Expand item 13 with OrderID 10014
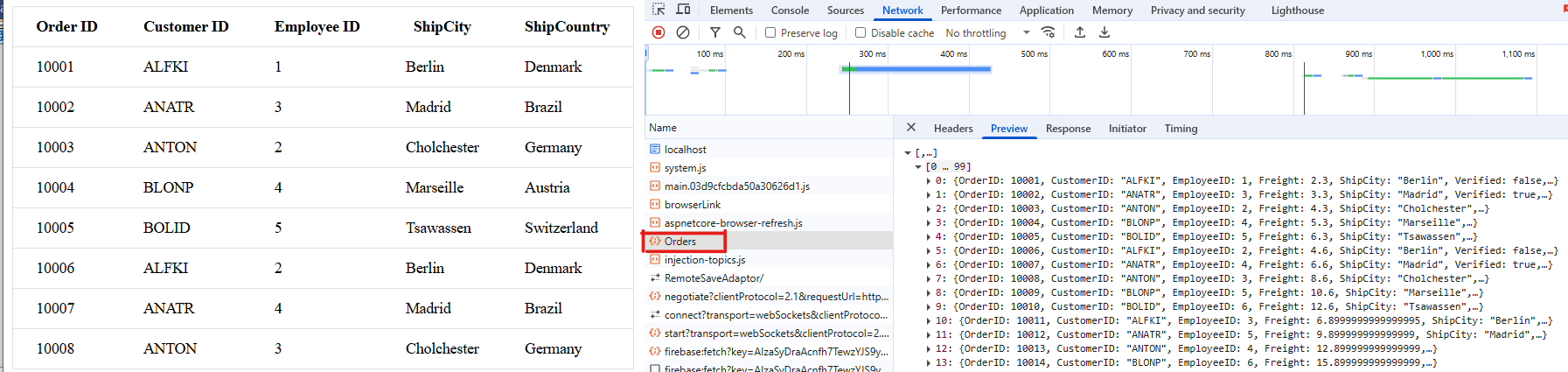Image resolution: width=1568 pixels, height=372 pixels. click(x=929, y=362)
